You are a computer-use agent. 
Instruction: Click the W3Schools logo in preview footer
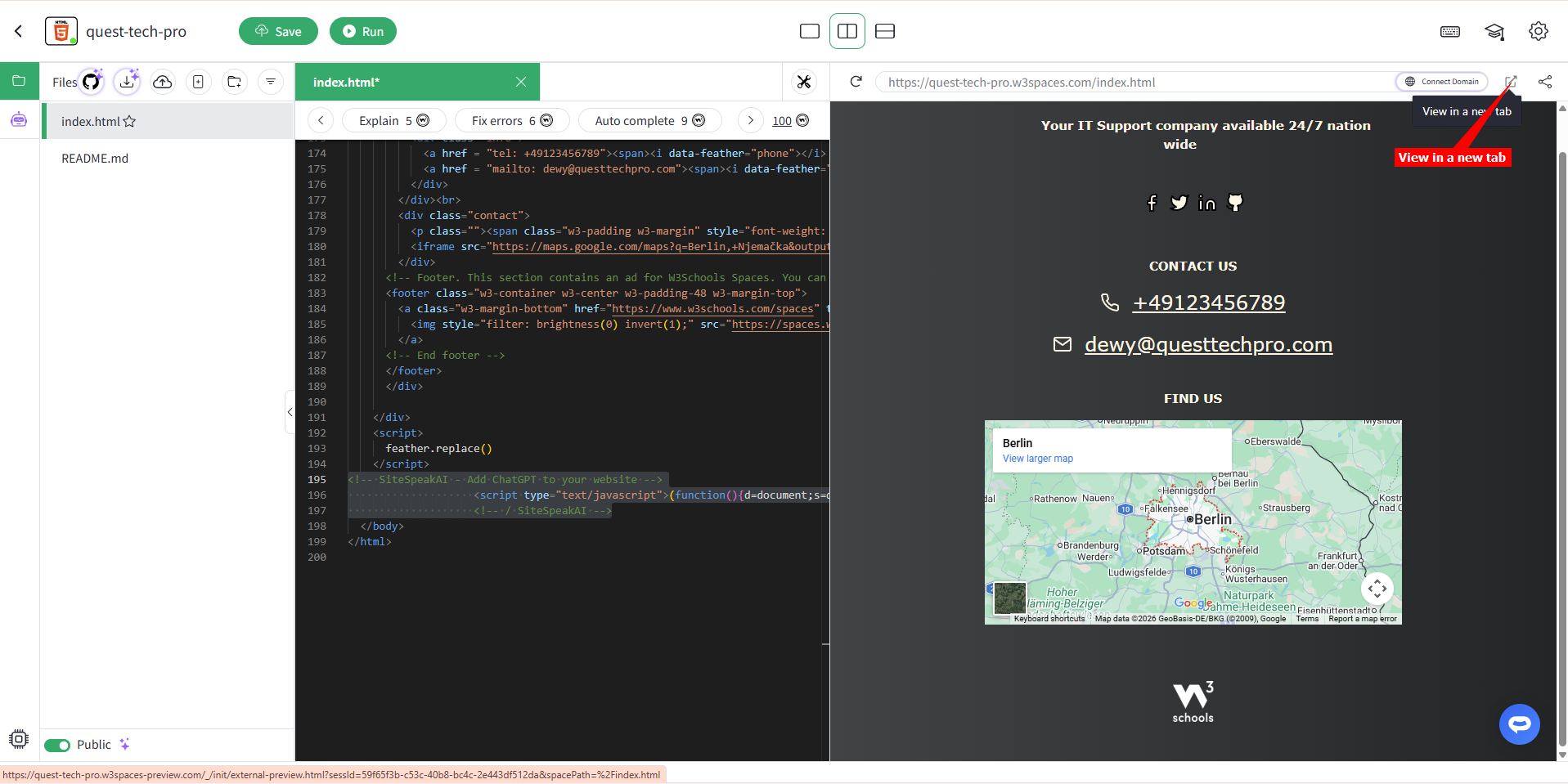tap(1193, 702)
